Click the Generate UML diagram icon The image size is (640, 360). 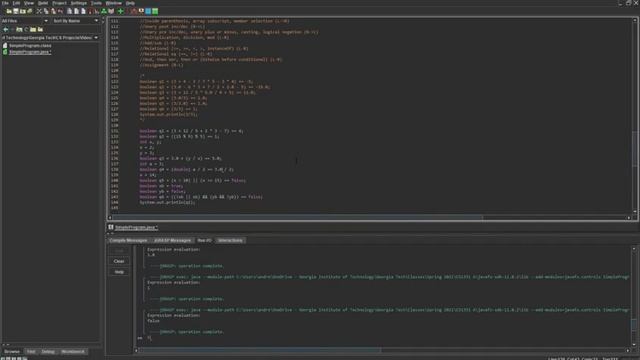[x=104, y=11]
